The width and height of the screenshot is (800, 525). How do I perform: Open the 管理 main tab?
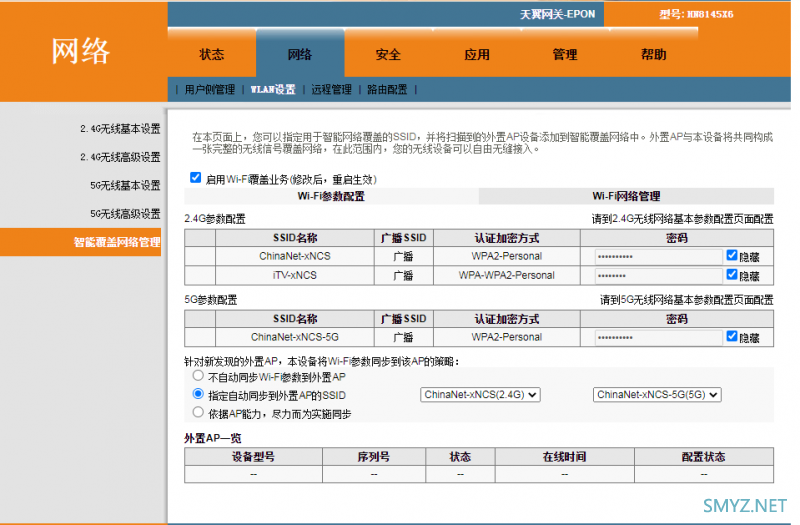[565, 54]
